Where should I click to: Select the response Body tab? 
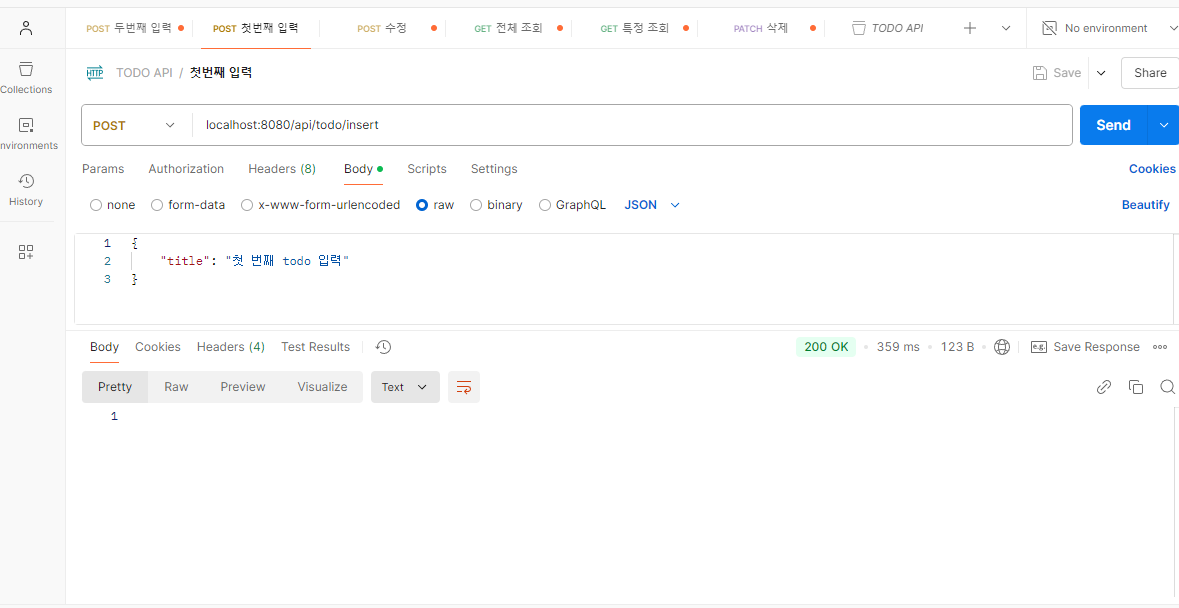tap(105, 347)
